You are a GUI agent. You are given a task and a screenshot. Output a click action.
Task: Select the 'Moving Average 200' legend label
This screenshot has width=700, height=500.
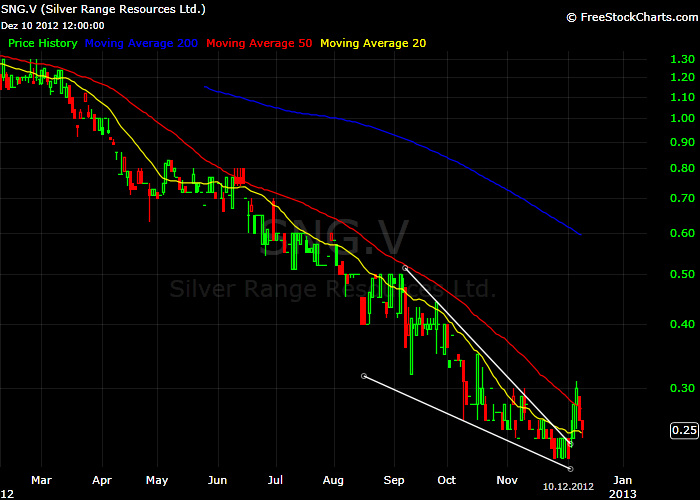tap(141, 43)
